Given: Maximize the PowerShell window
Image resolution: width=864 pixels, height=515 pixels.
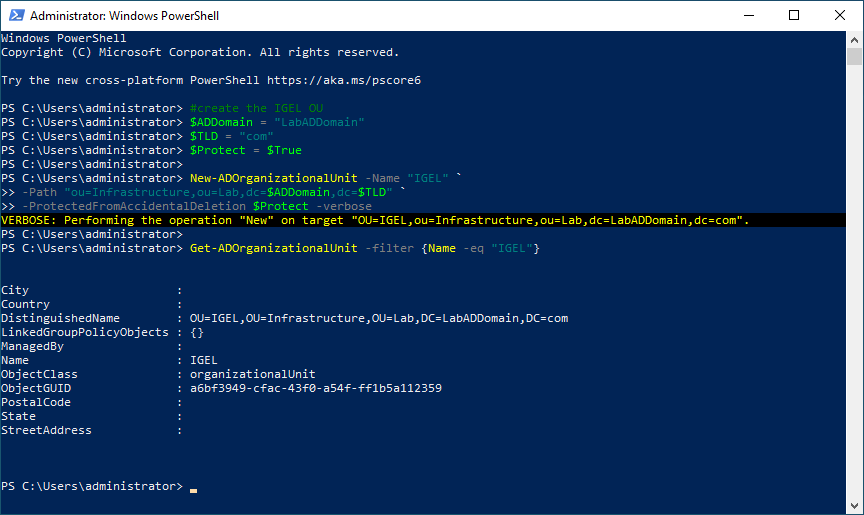Looking at the screenshot, I should [794, 16].
